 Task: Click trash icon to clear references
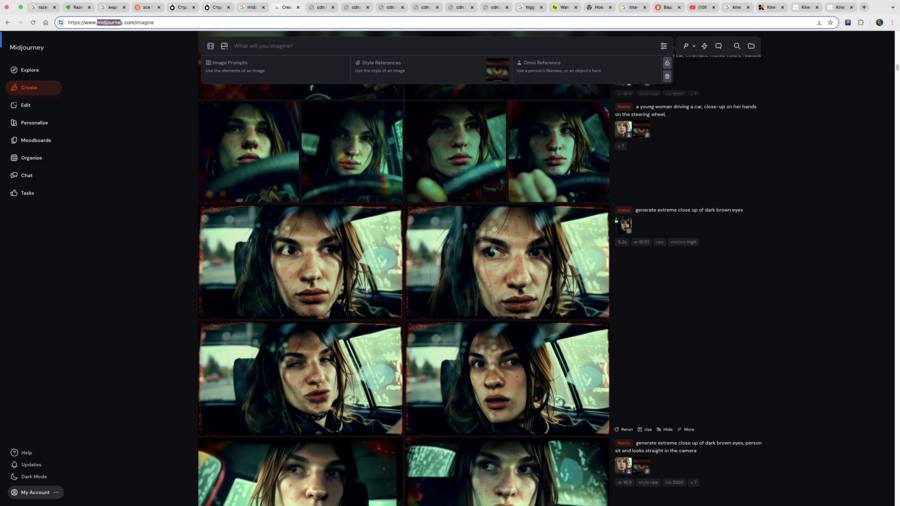pos(667,76)
